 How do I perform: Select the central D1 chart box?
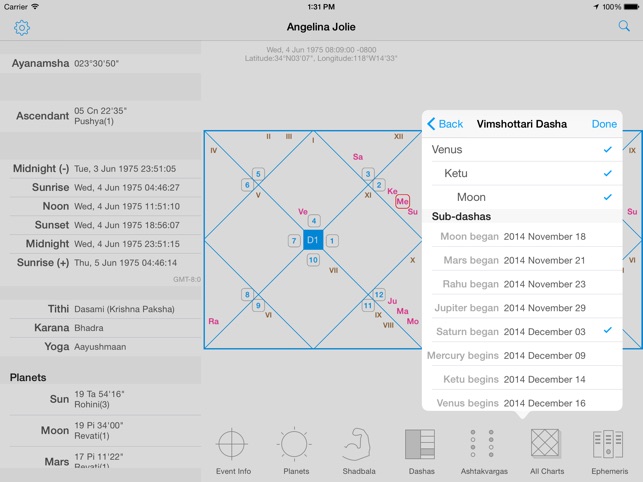pyautogui.click(x=313, y=240)
